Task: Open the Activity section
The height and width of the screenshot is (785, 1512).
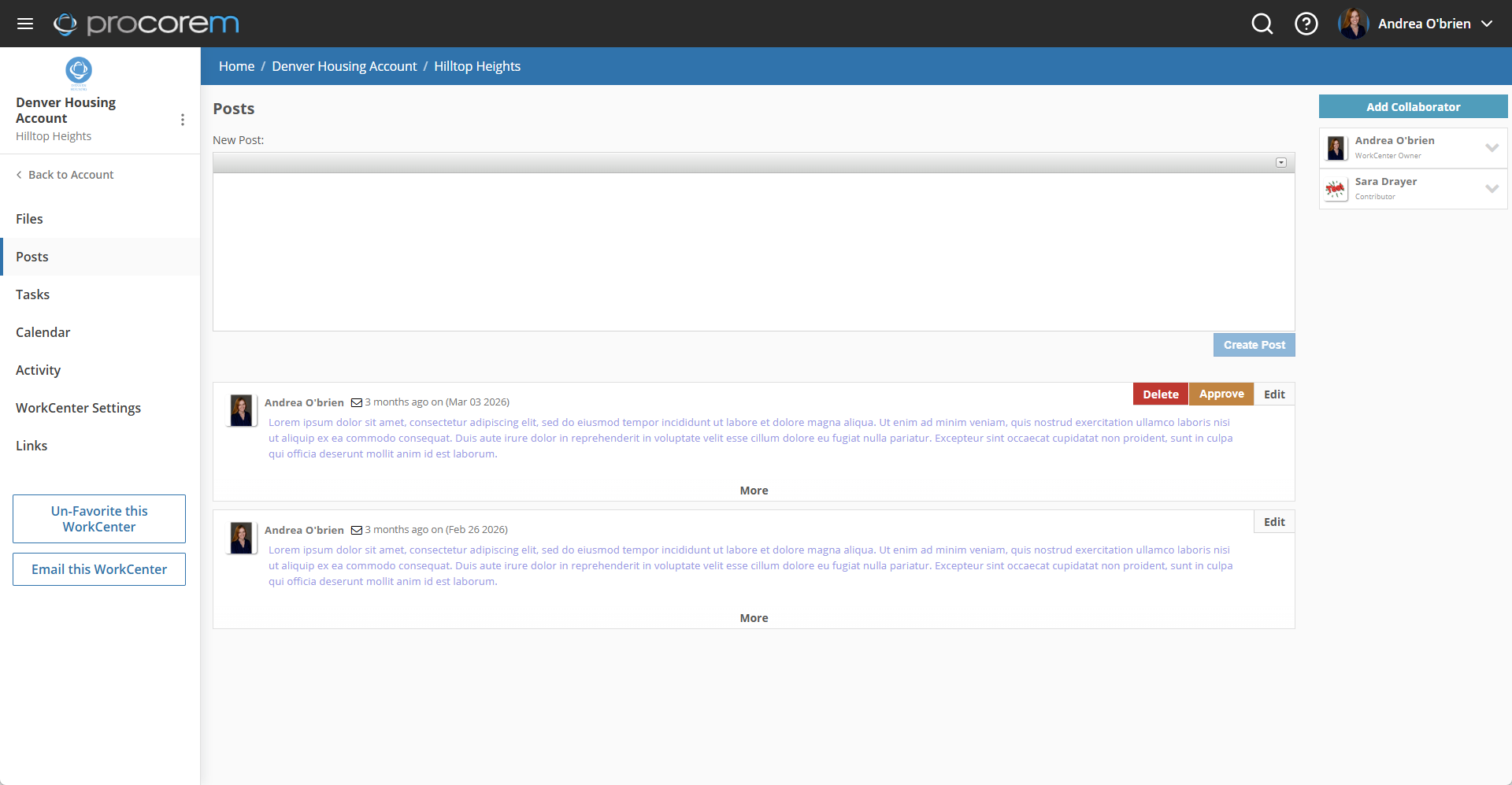Action: pos(100,370)
